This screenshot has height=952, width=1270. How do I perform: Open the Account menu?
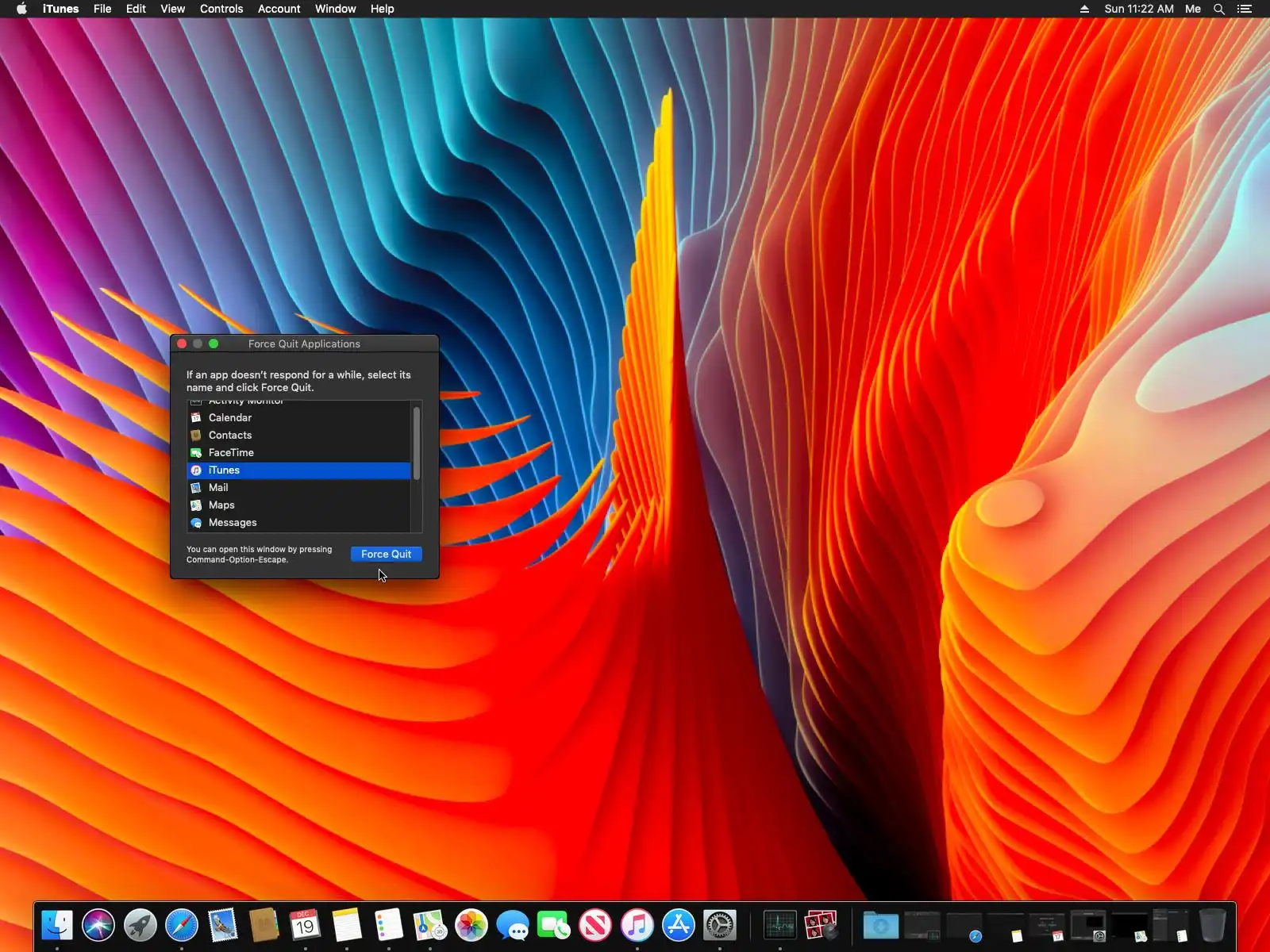[x=279, y=9]
